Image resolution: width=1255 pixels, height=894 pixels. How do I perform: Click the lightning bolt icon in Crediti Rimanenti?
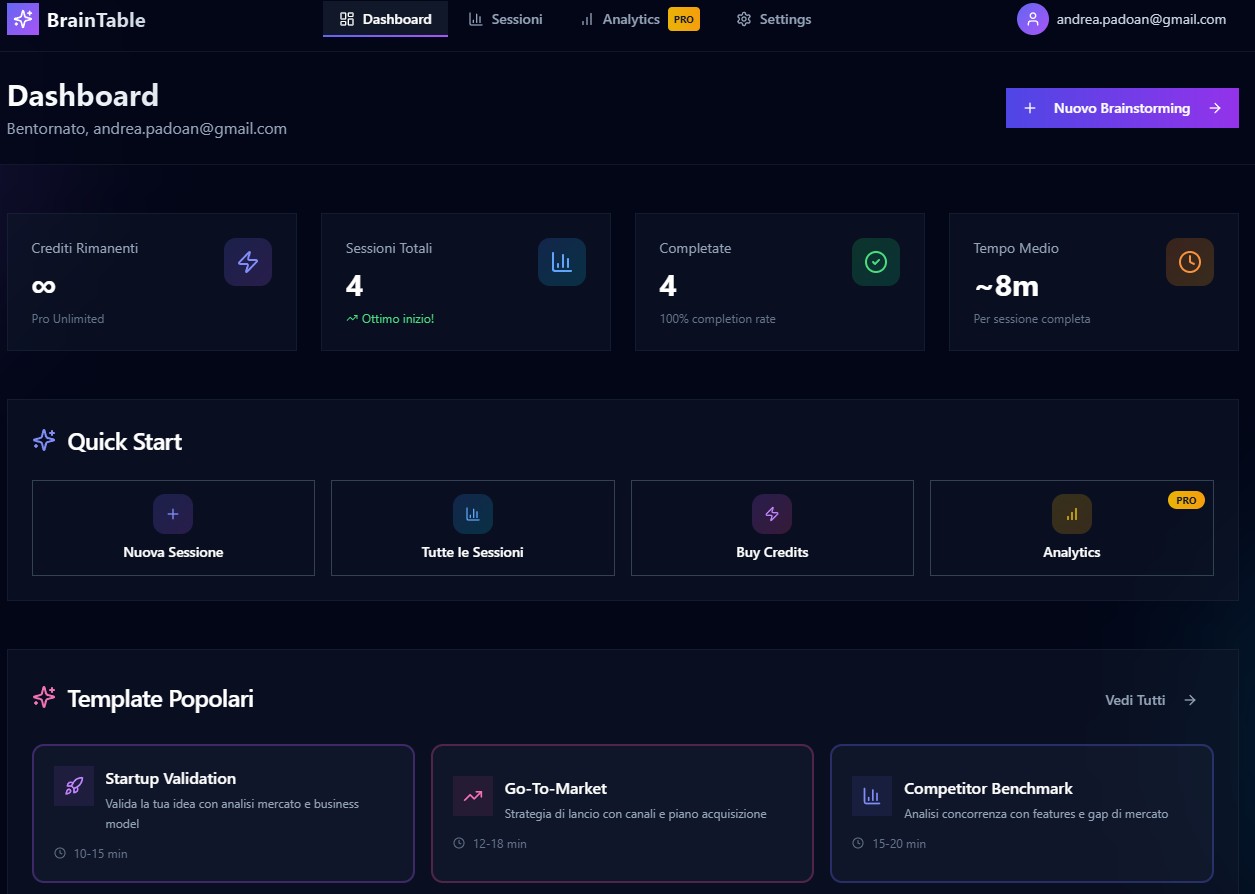pyautogui.click(x=248, y=262)
